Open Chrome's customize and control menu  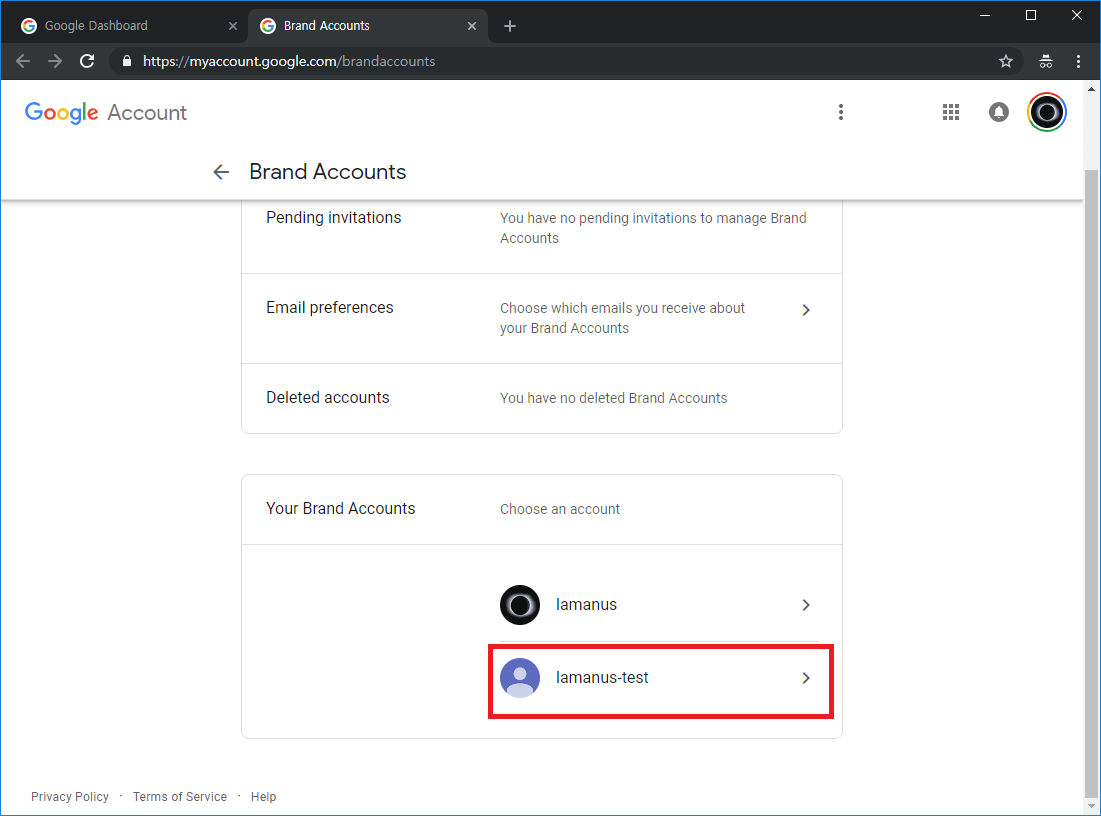pos(1078,61)
